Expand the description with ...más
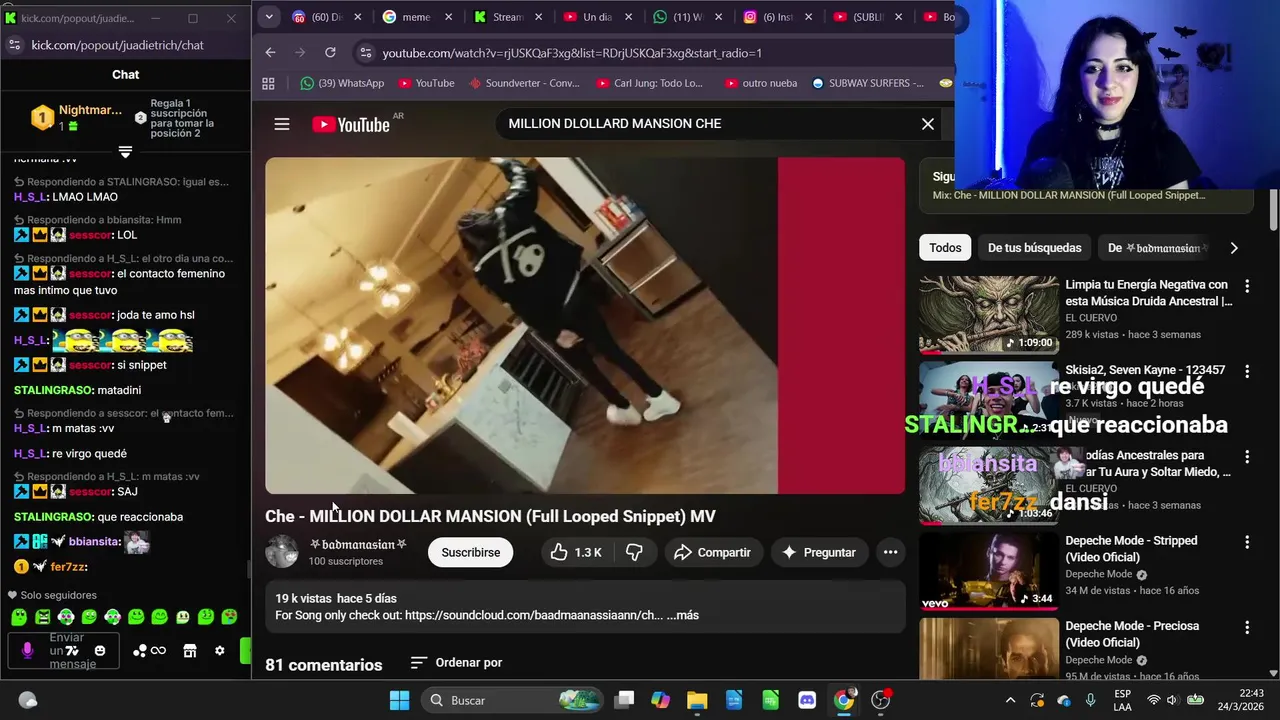This screenshot has height=720, width=1280. pyautogui.click(x=683, y=615)
